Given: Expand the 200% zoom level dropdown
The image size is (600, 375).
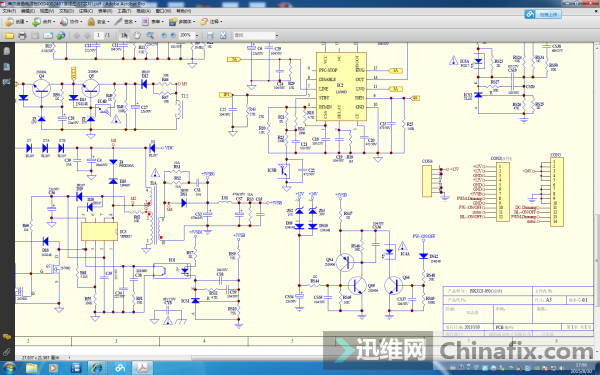Looking at the screenshot, I should pyautogui.click(x=197, y=35).
